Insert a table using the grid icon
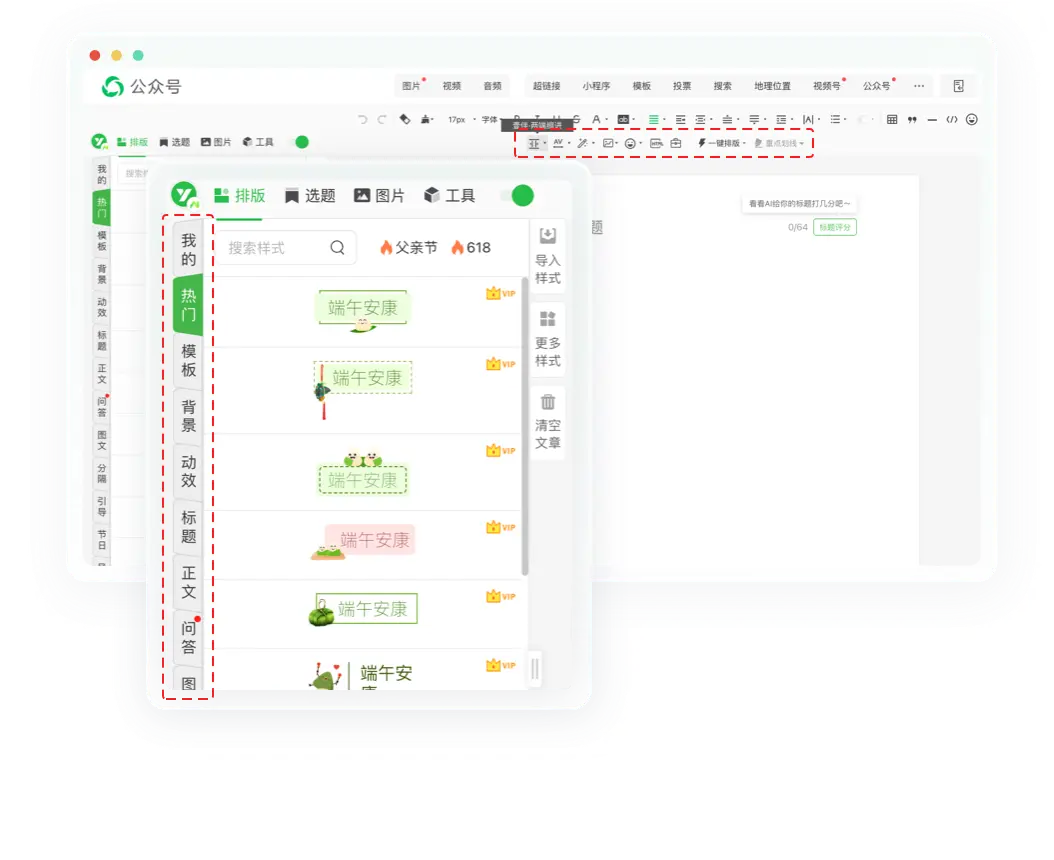The width and height of the screenshot is (1054, 860). [892, 120]
